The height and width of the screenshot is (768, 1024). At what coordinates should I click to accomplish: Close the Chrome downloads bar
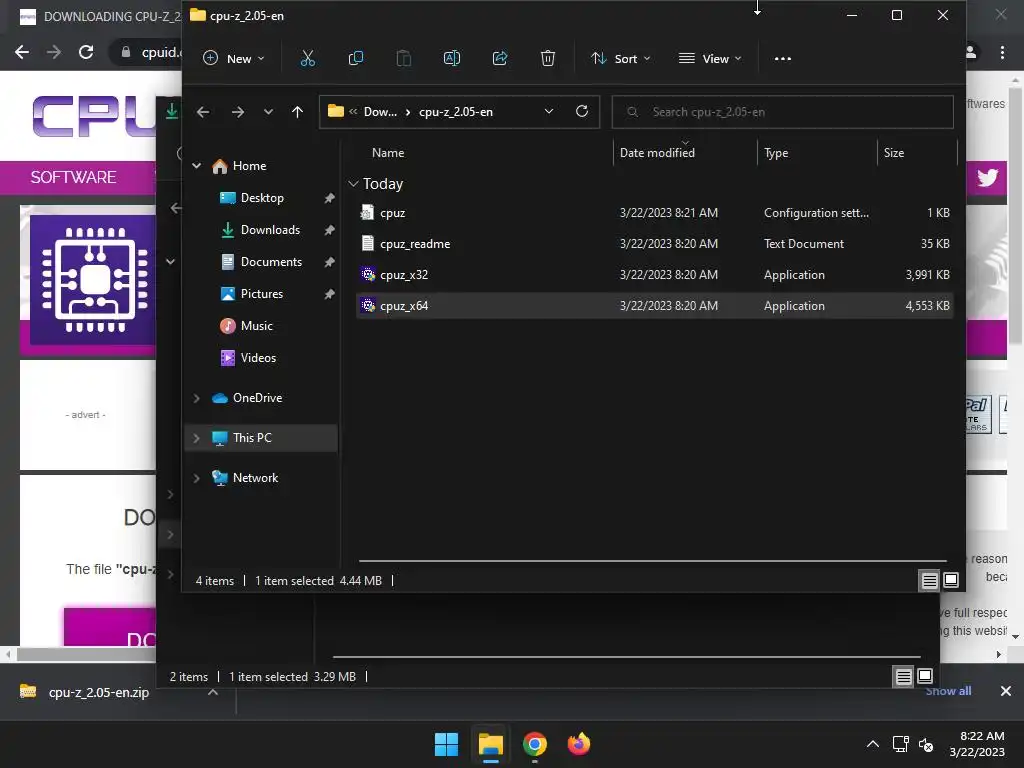click(x=1006, y=691)
